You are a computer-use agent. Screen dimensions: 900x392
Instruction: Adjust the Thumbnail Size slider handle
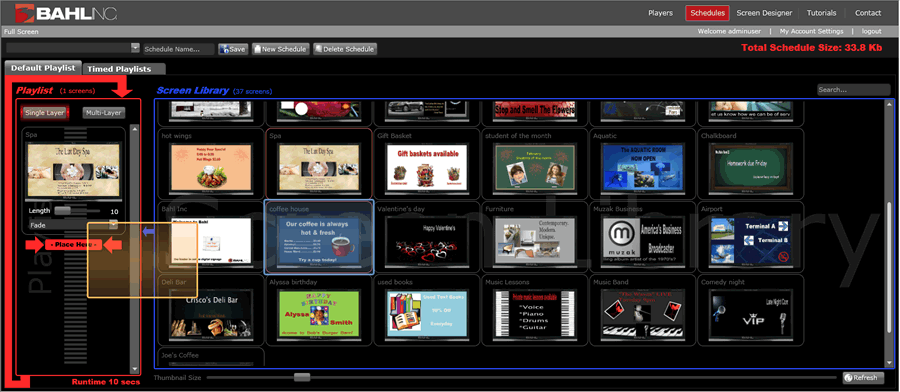[x=301, y=377]
